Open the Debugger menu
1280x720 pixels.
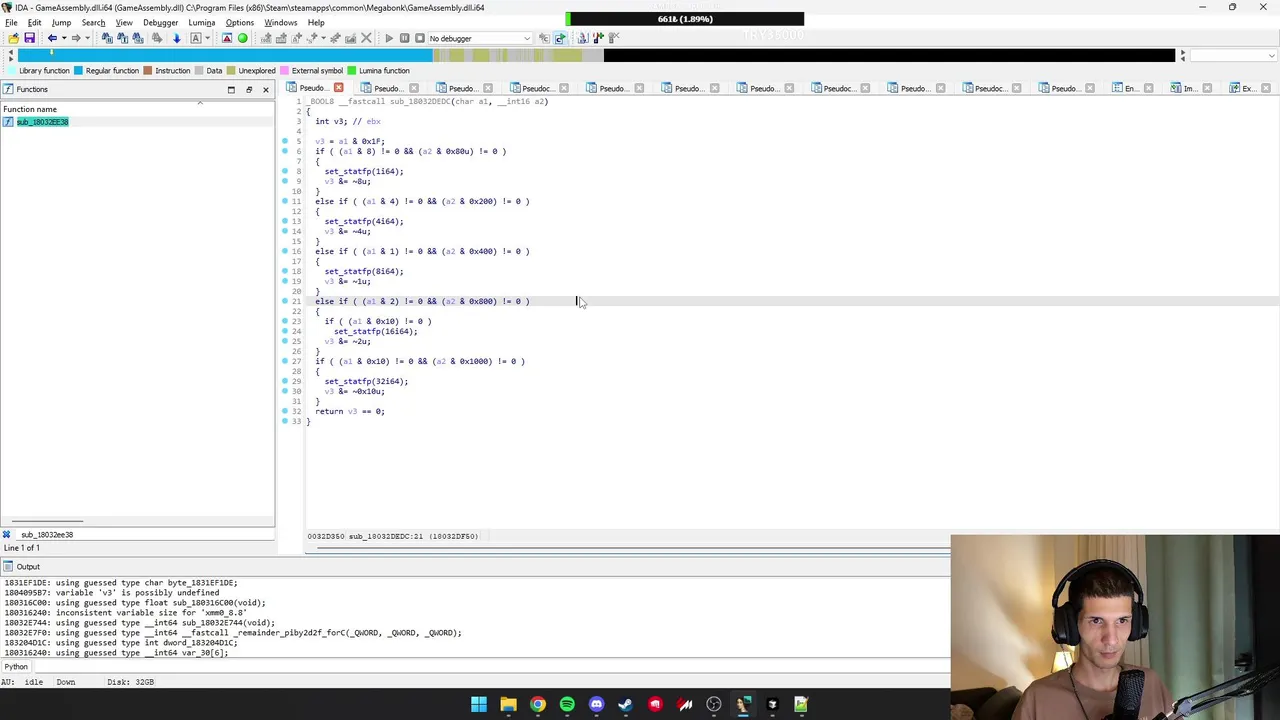(160, 22)
